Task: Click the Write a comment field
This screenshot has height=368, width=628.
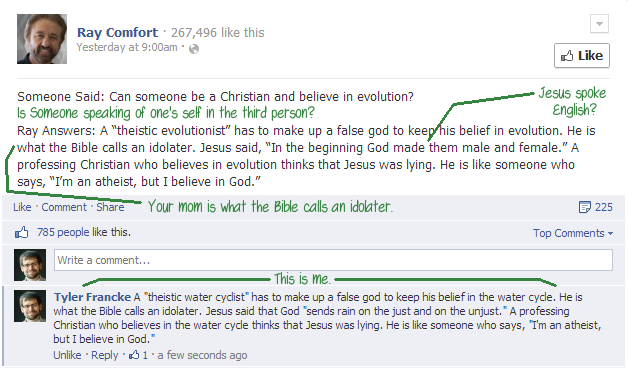Action: 333,260
